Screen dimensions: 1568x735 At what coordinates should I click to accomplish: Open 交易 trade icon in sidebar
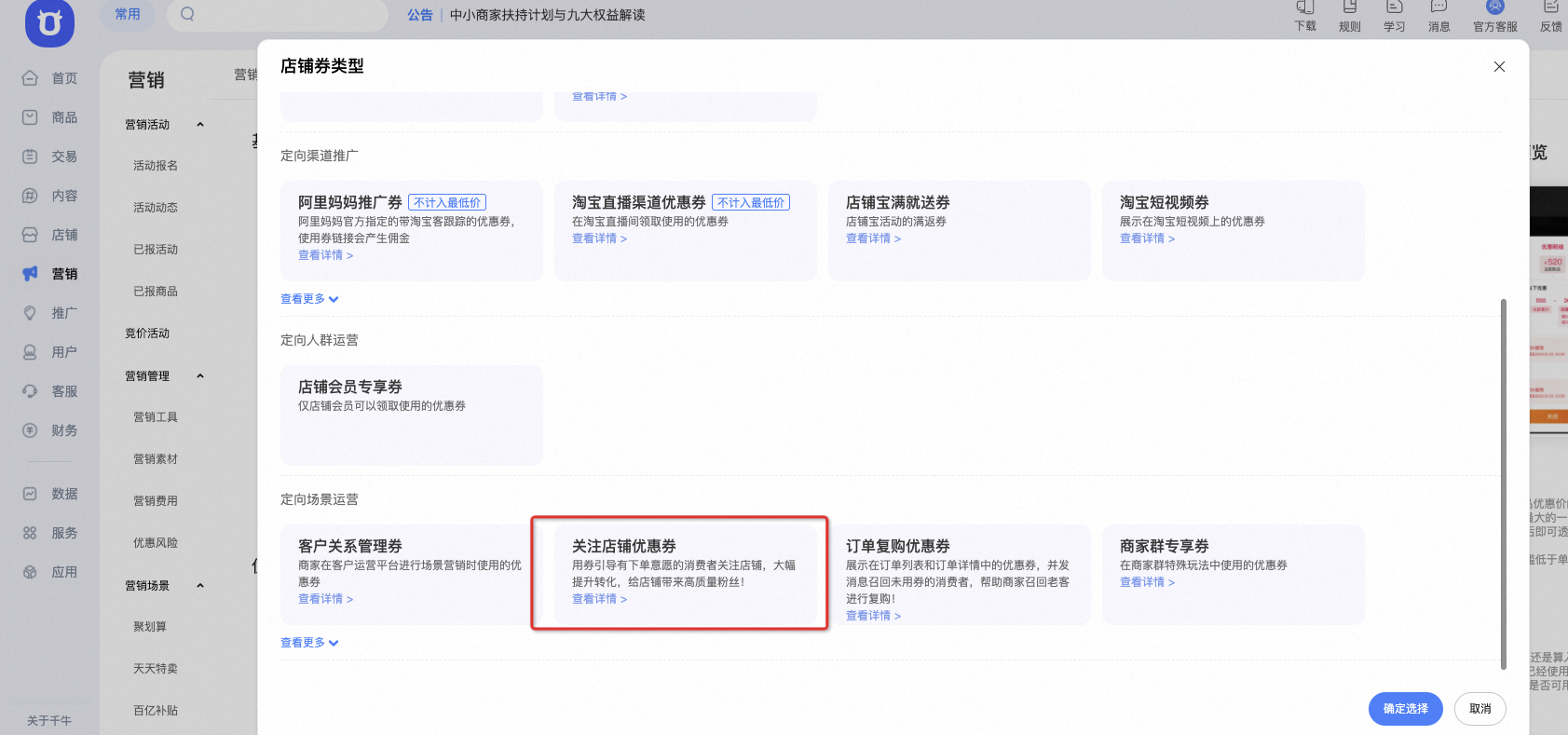click(x=30, y=157)
